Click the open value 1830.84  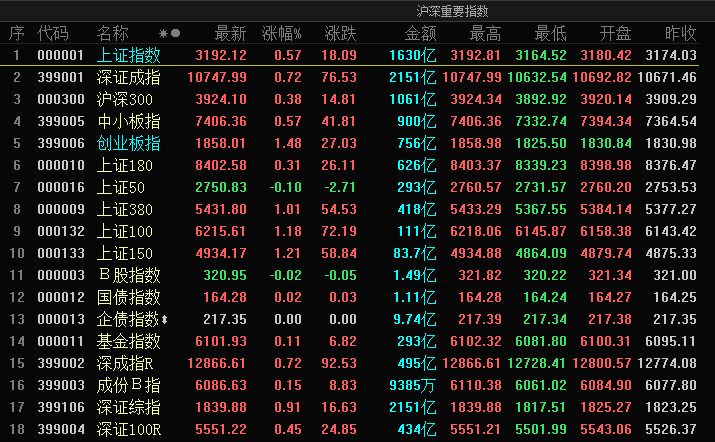606,143
